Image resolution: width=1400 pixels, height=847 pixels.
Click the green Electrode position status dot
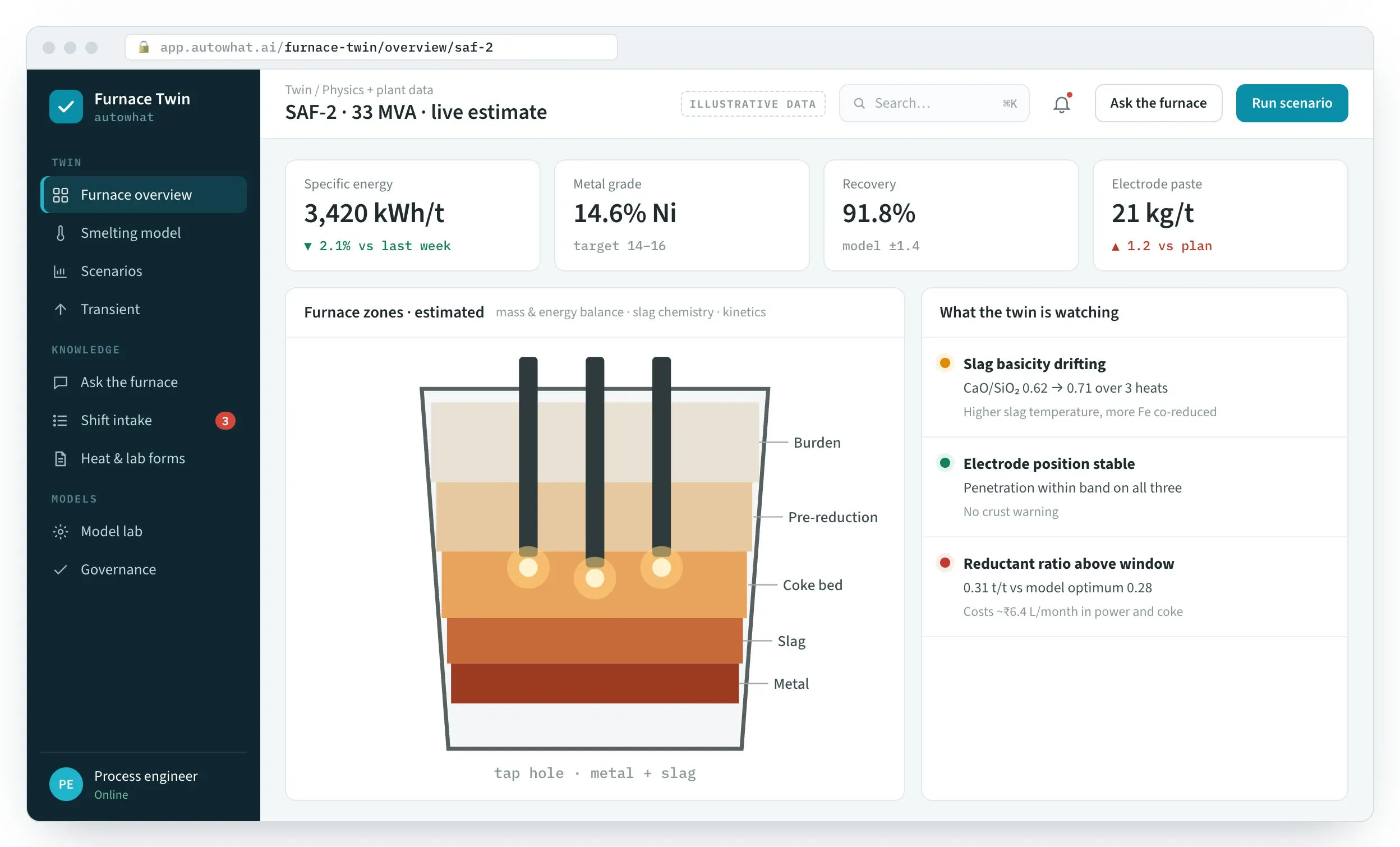tap(945, 463)
